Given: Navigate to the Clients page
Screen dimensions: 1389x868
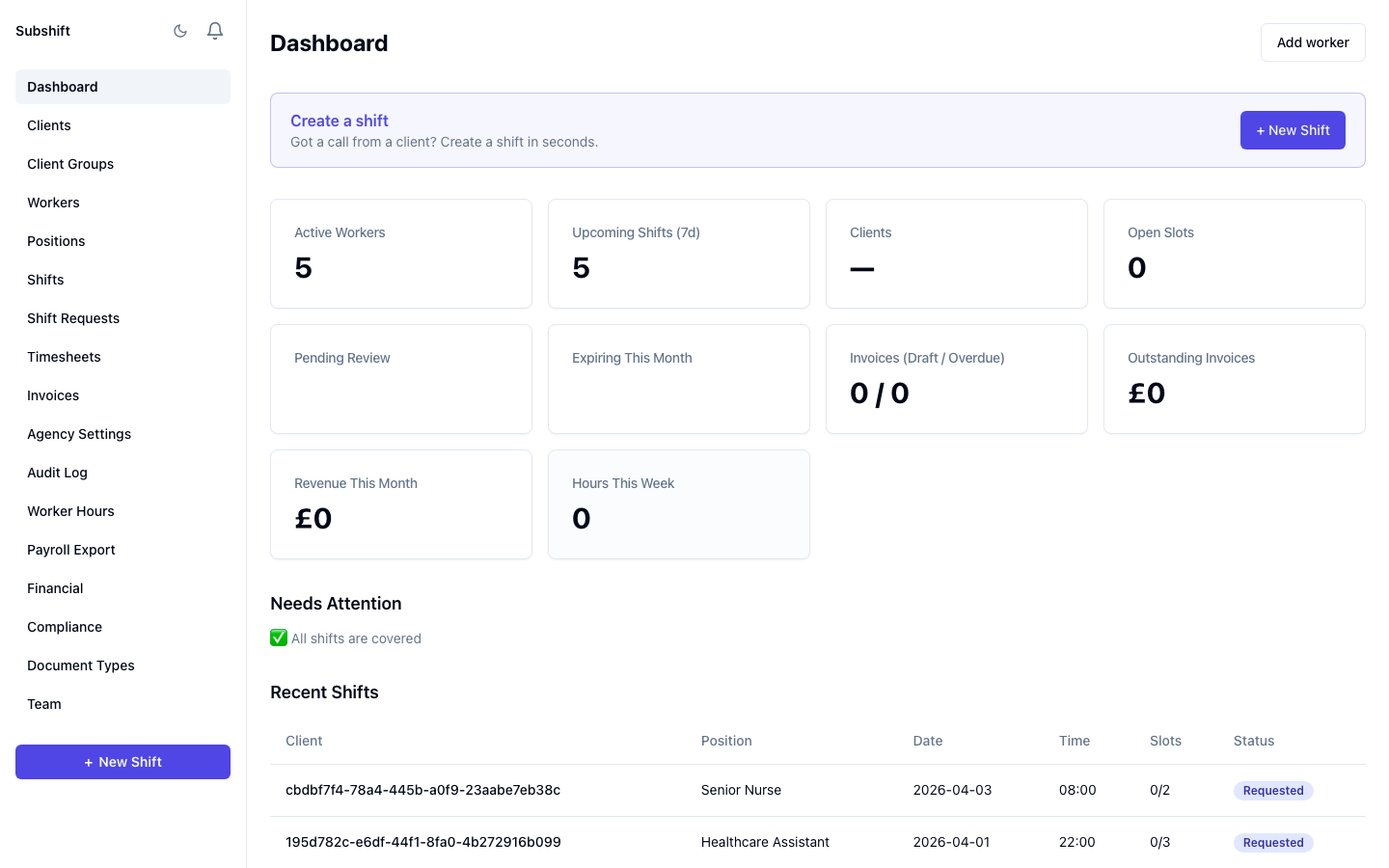Looking at the screenshot, I should click(x=49, y=124).
